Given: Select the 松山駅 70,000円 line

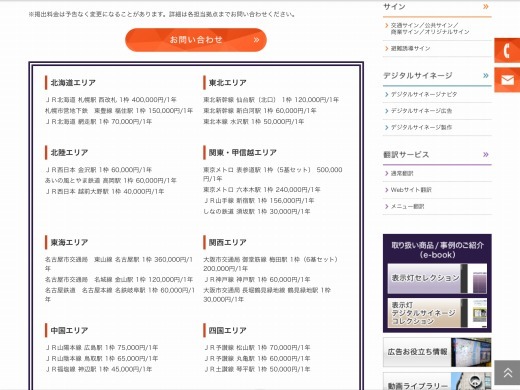Looking at the screenshot, I should coord(257,348).
